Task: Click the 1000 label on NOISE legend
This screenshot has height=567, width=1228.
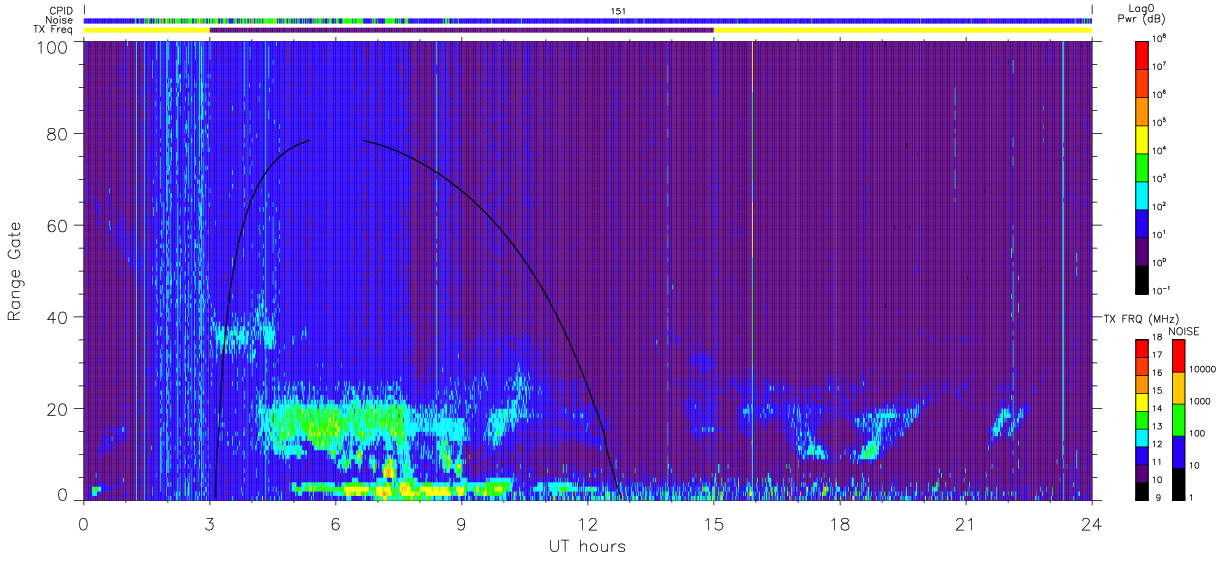Action: click(x=1201, y=402)
